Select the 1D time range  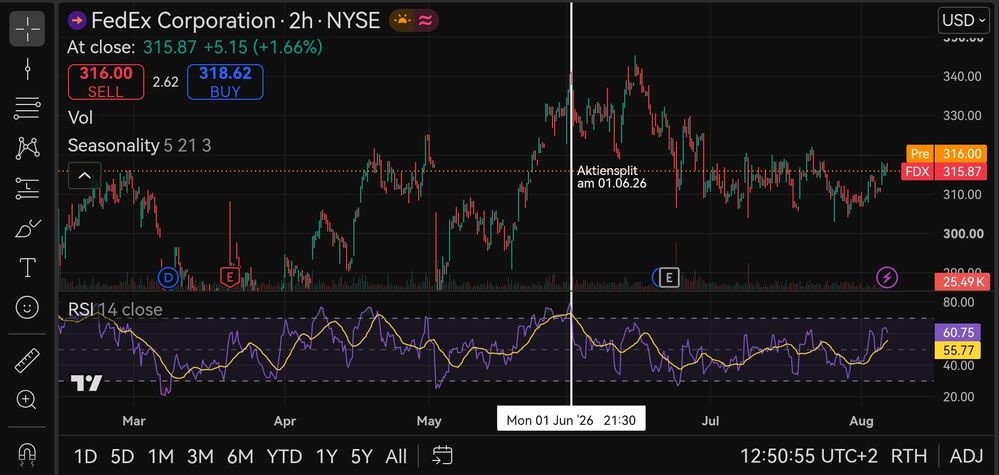point(85,456)
